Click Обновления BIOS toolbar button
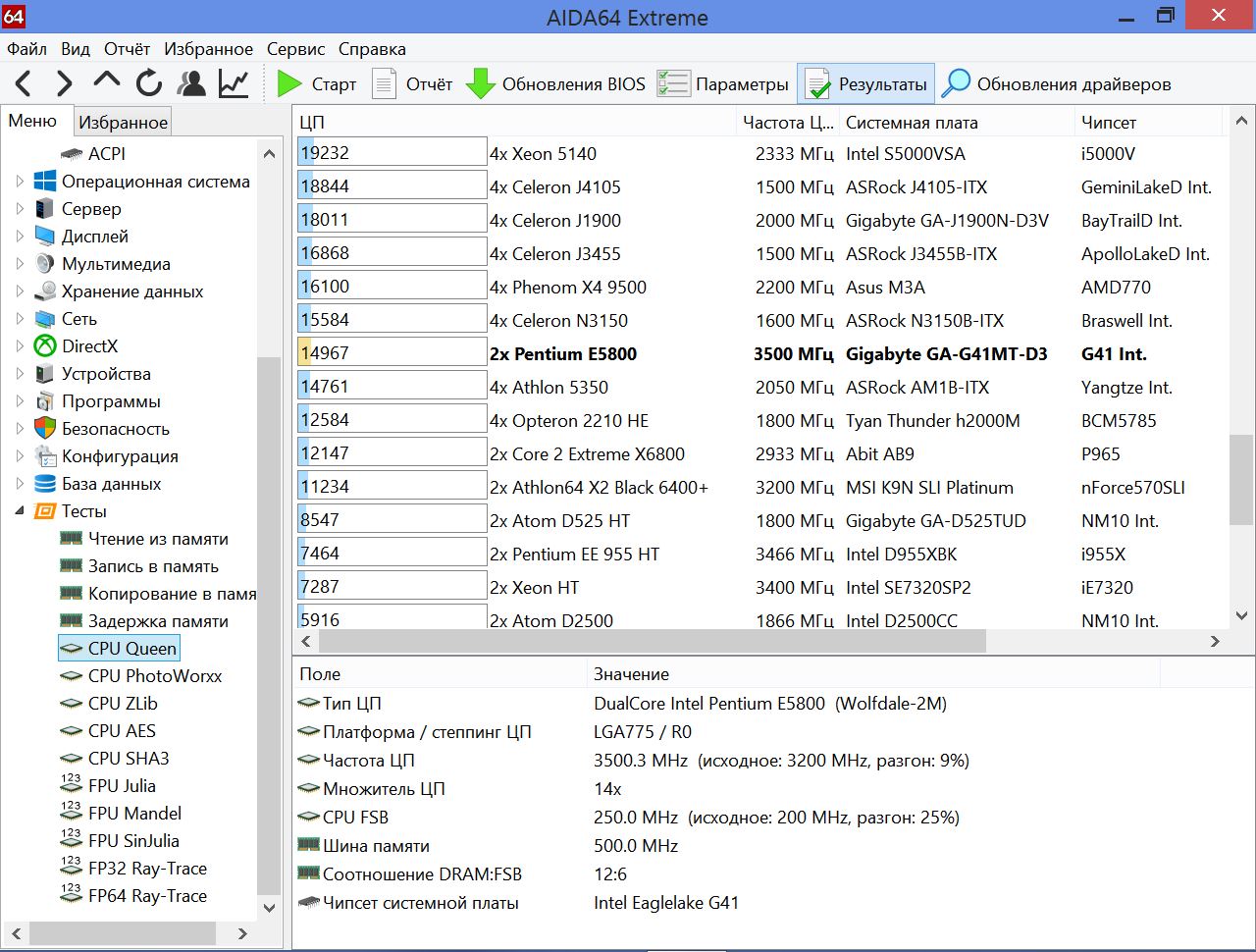 click(x=556, y=84)
